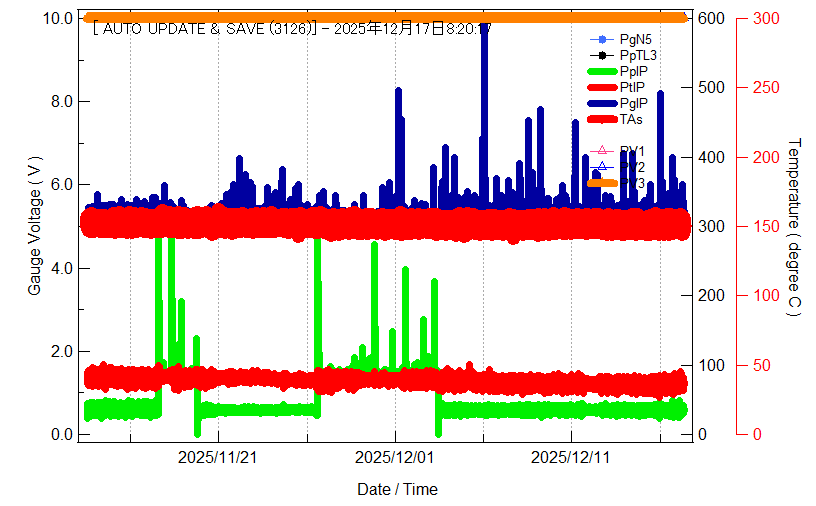Click the 2025/12/01 date tick label

[395, 457]
